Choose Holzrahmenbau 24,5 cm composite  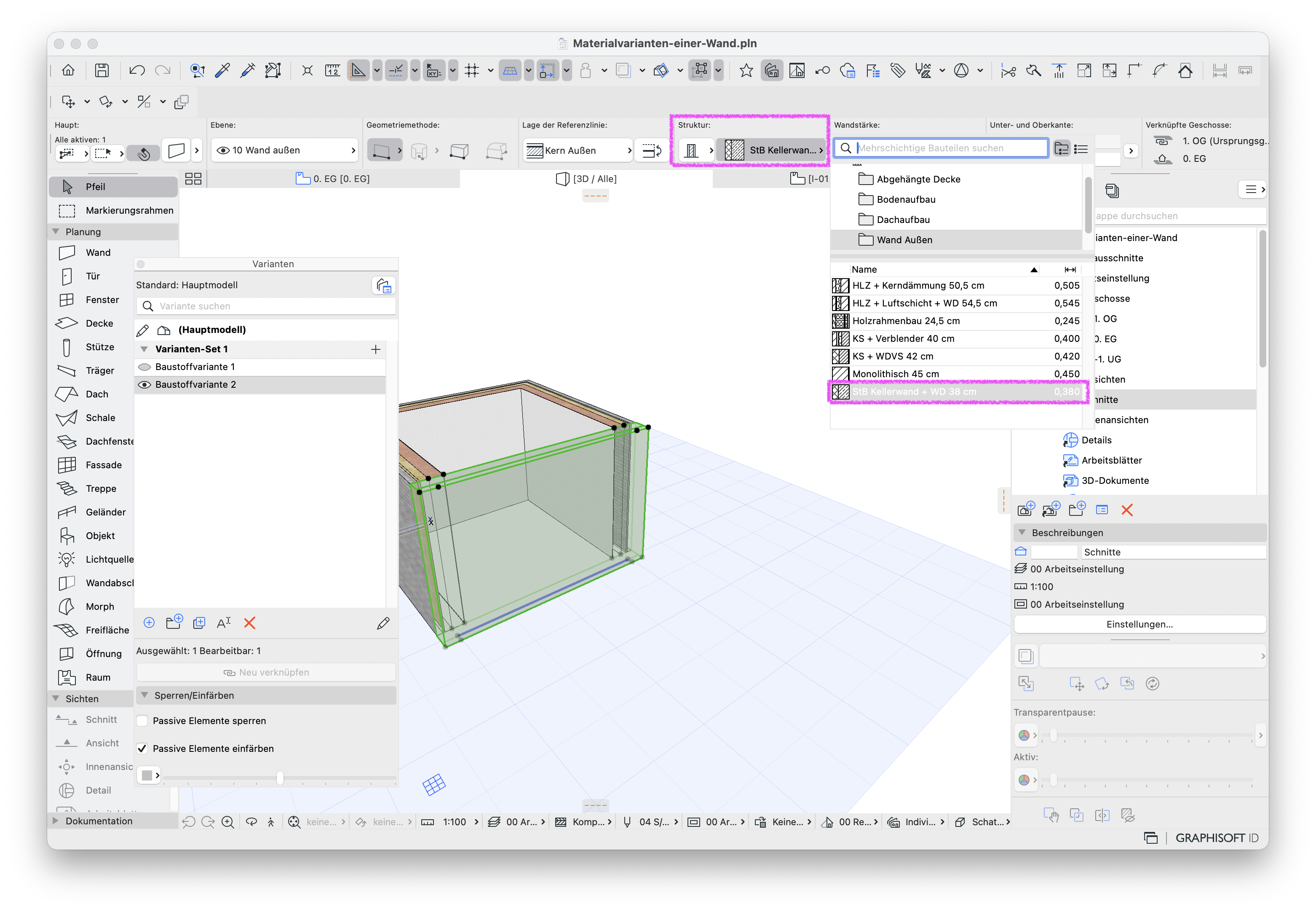tap(956, 321)
